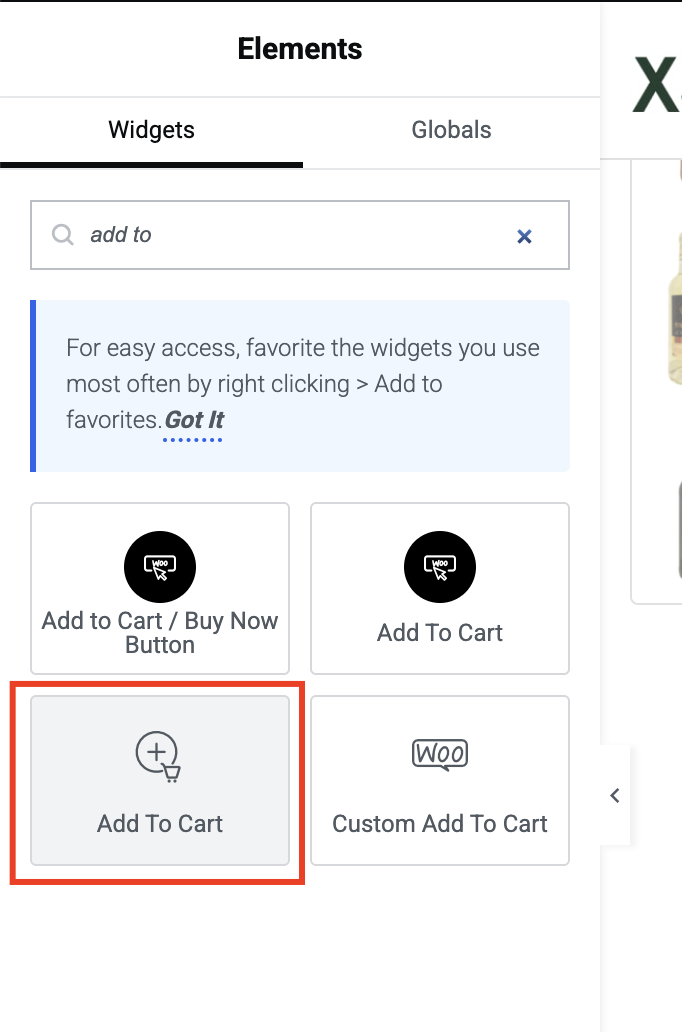This screenshot has width=682, height=1032.
Task: Dismiss the favorites tip via Got It
Action: pos(194,420)
